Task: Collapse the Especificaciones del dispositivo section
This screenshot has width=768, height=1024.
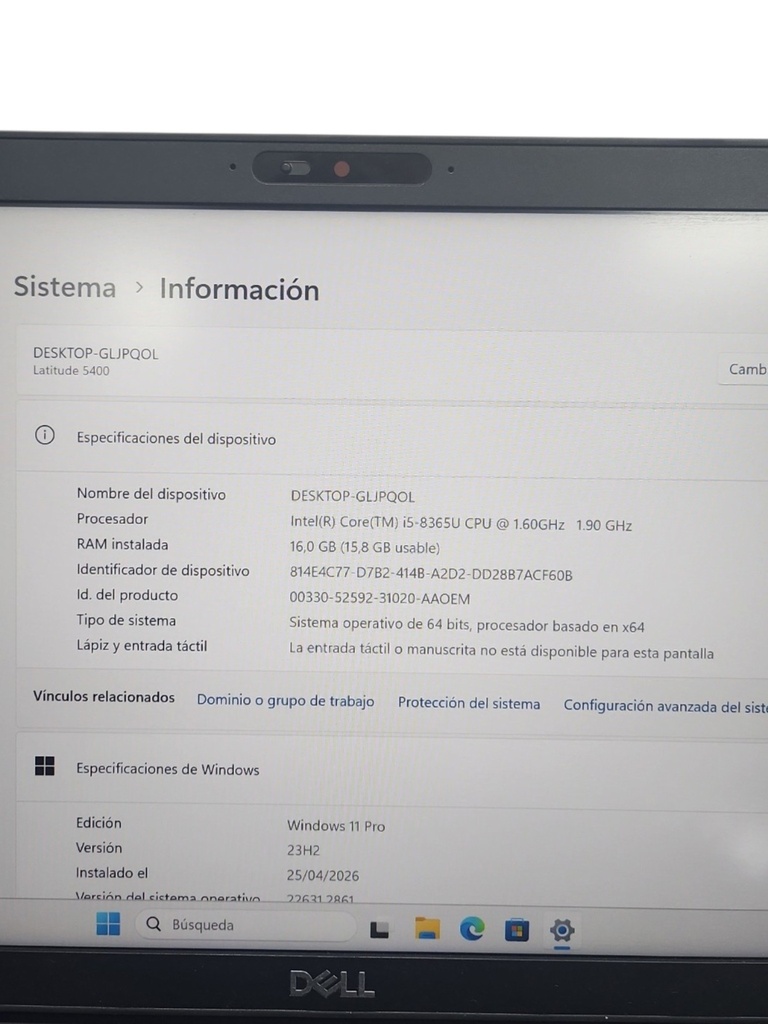Action: [x=392, y=438]
